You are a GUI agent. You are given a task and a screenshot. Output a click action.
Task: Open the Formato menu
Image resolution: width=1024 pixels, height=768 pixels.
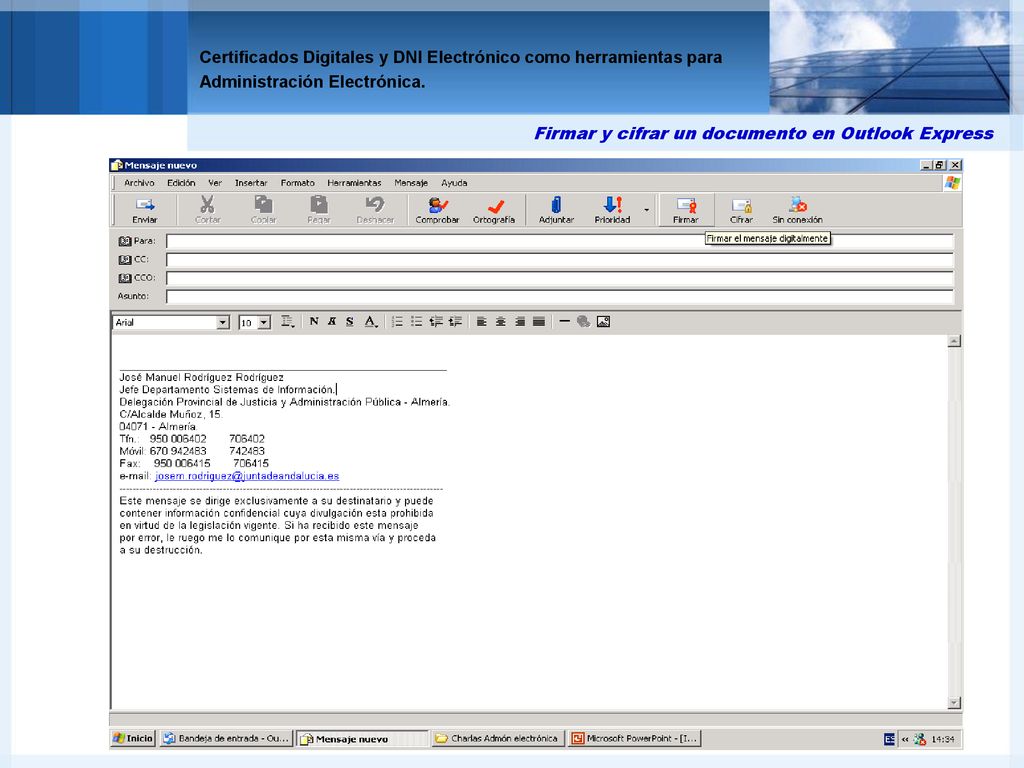(297, 183)
